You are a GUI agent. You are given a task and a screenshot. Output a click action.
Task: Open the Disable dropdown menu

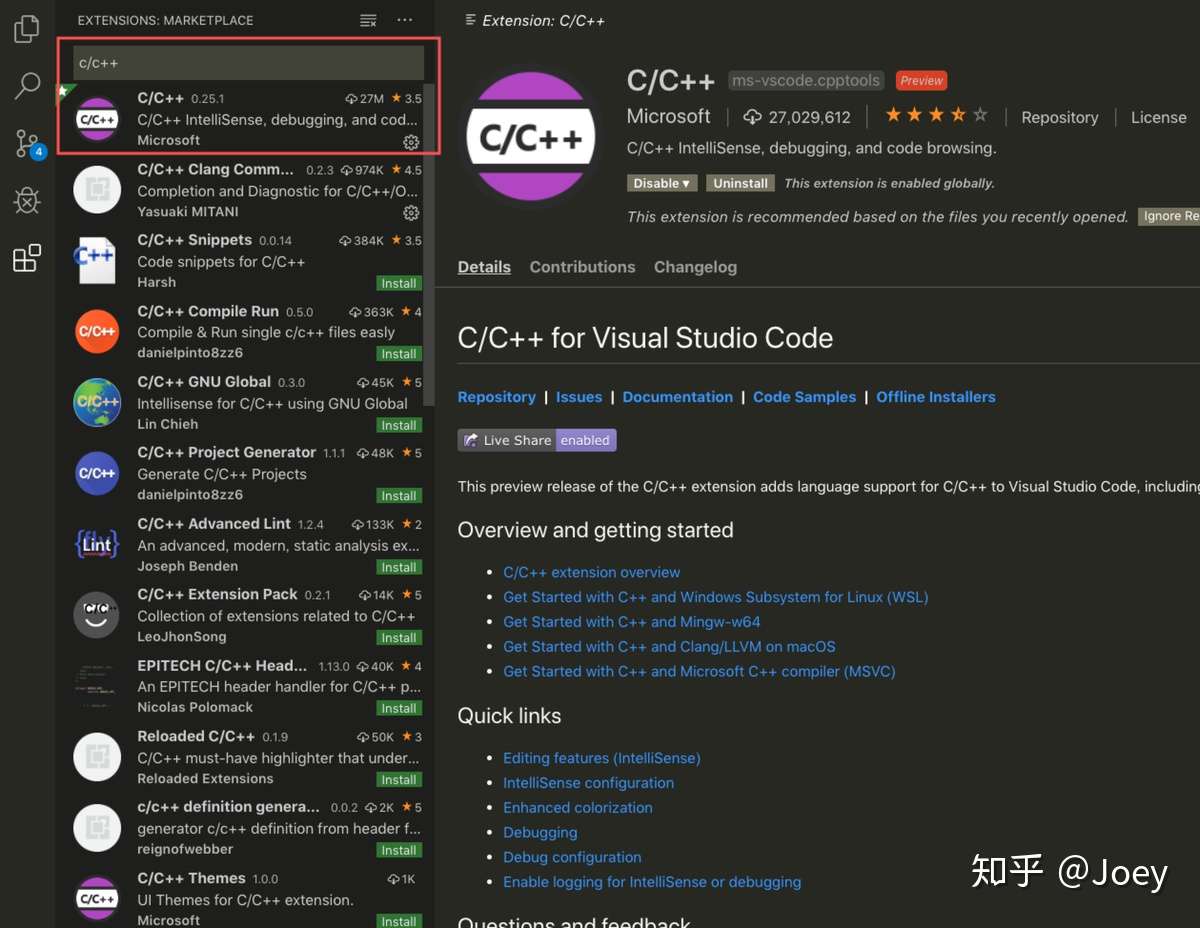661,183
